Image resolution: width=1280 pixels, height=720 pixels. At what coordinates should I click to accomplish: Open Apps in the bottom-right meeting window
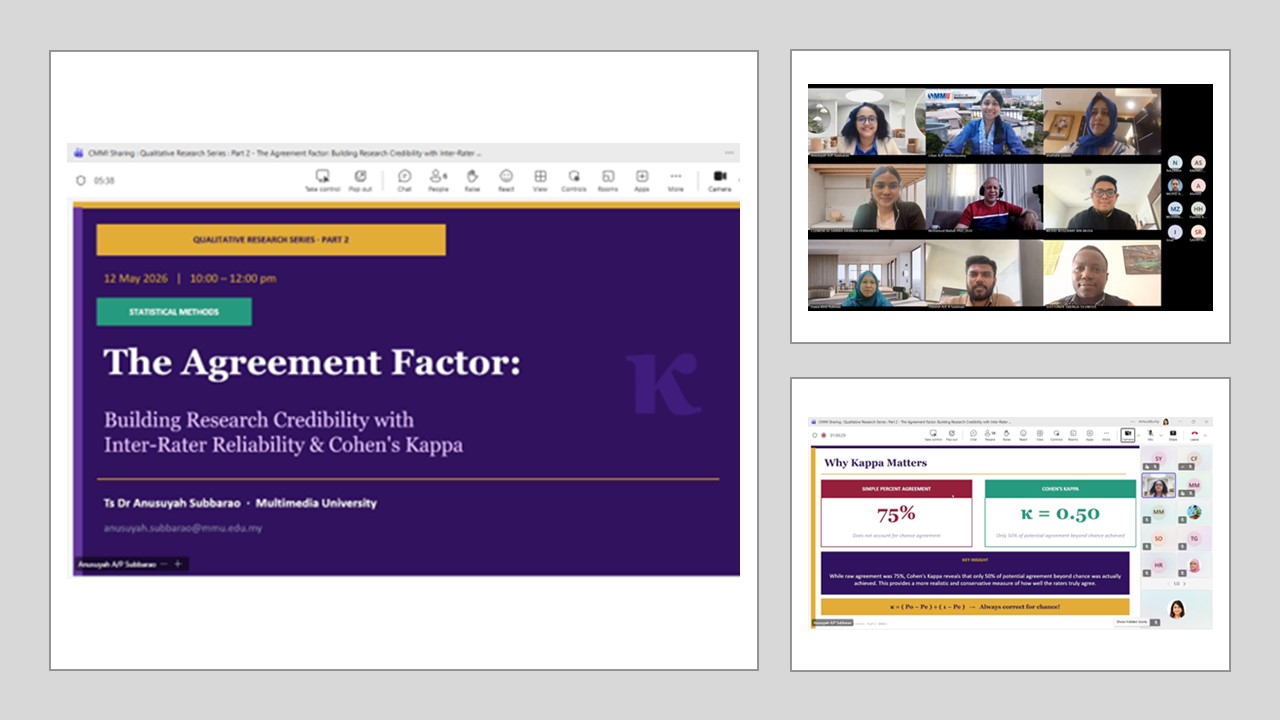[x=1090, y=435]
